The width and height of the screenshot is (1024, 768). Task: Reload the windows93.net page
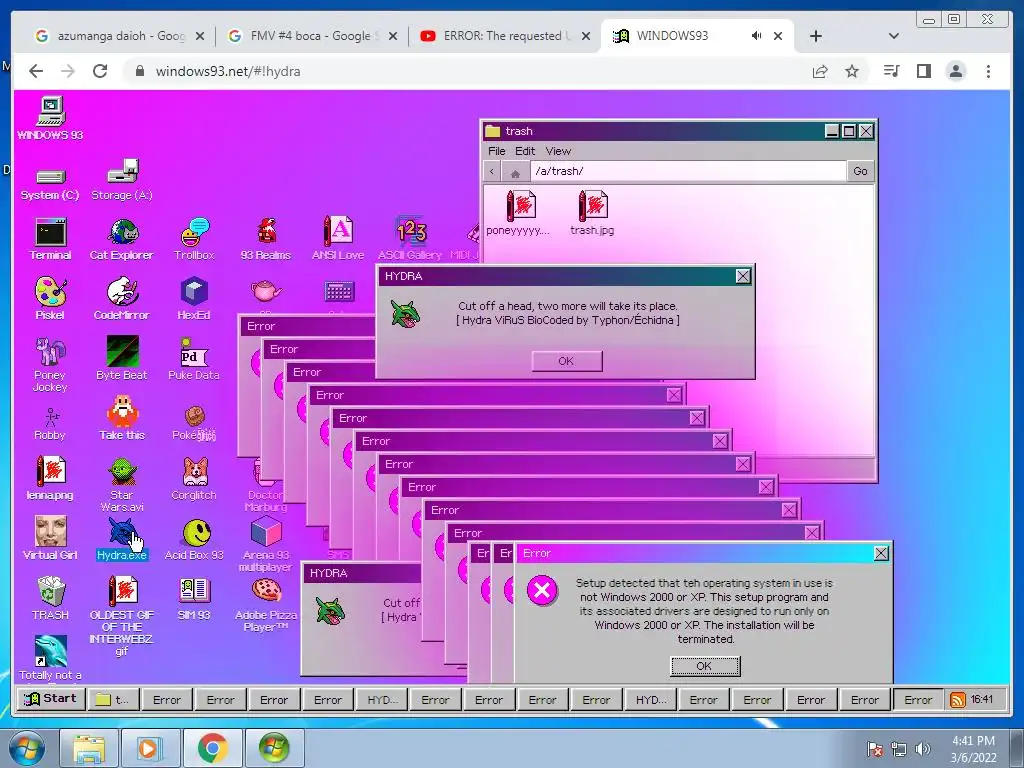tap(100, 71)
